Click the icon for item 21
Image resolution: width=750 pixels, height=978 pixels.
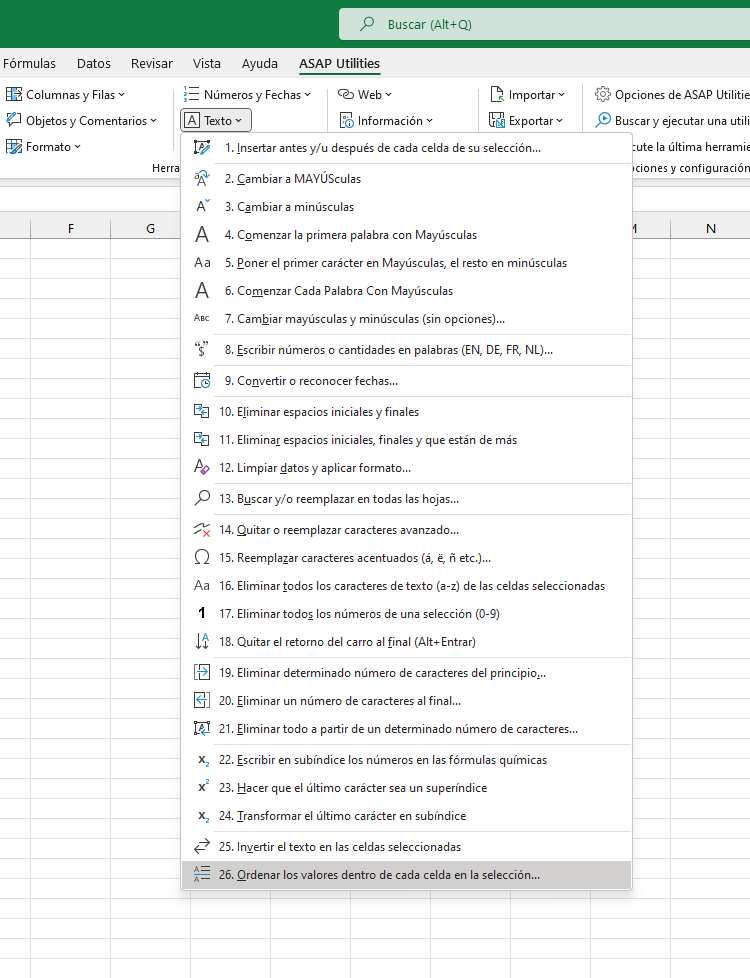[x=202, y=729]
